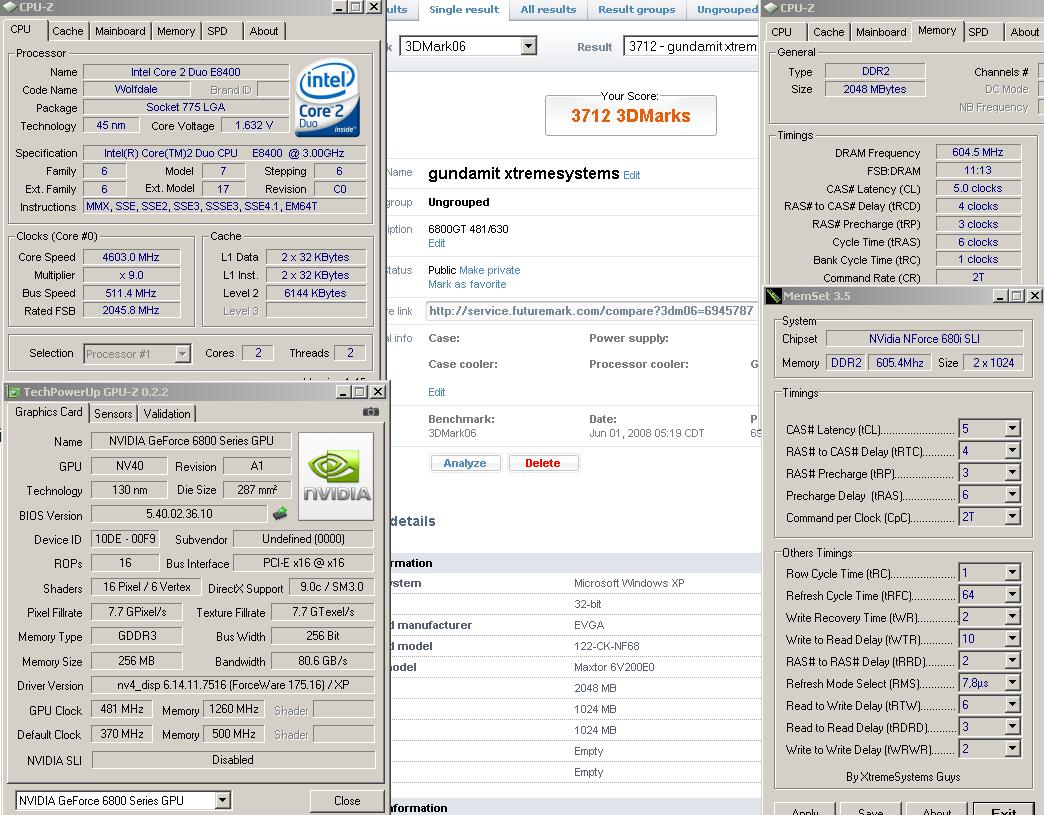Open SPD tab in left CPU-Z window
The width and height of the screenshot is (1044, 815).
pos(217,31)
